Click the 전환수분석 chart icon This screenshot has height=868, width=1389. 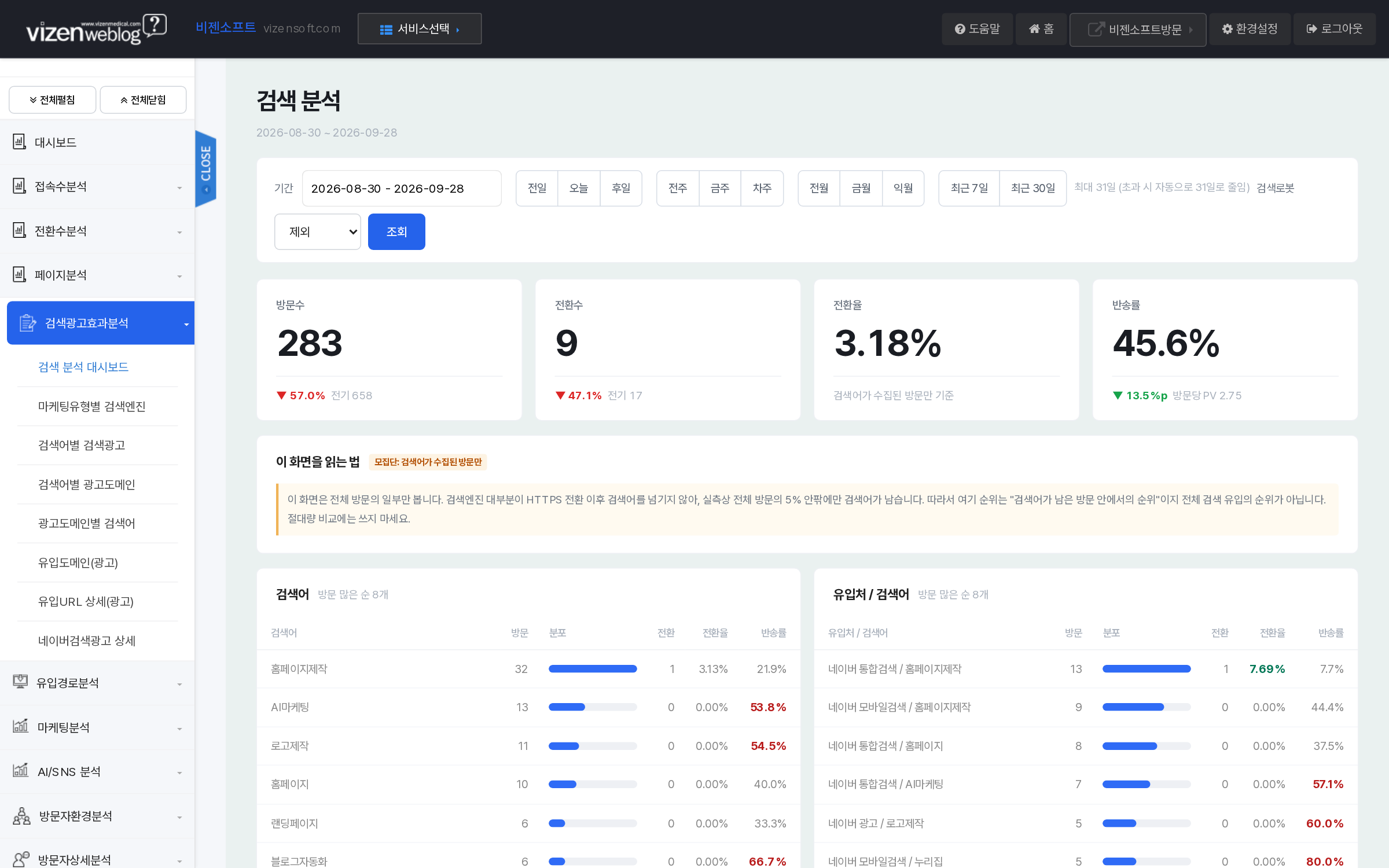20,230
